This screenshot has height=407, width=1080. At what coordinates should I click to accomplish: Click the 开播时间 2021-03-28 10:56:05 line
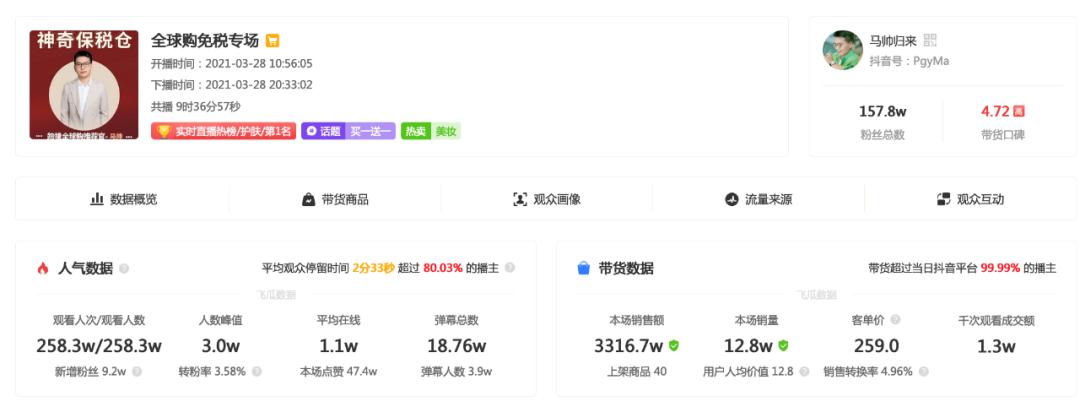click(231, 64)
